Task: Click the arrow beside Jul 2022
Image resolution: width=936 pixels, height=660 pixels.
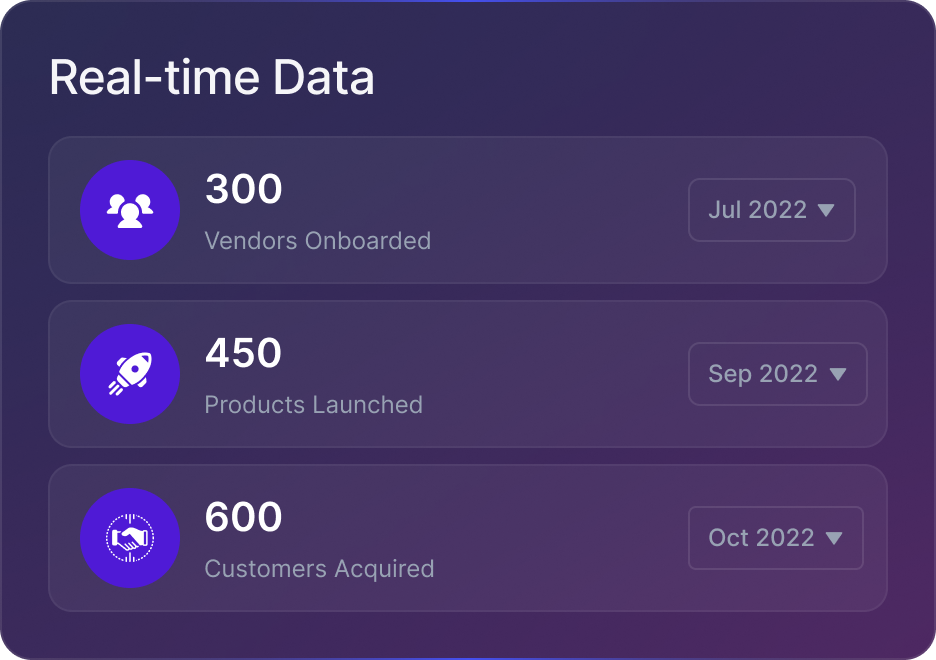Action: [x=826, y=210]
